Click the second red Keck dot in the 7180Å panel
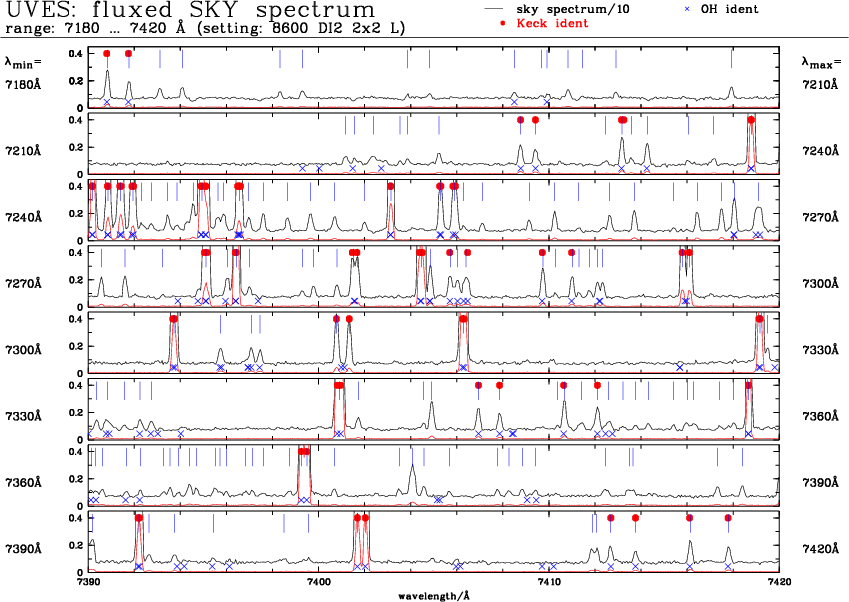Screen dimensions: 849x602 128,53
